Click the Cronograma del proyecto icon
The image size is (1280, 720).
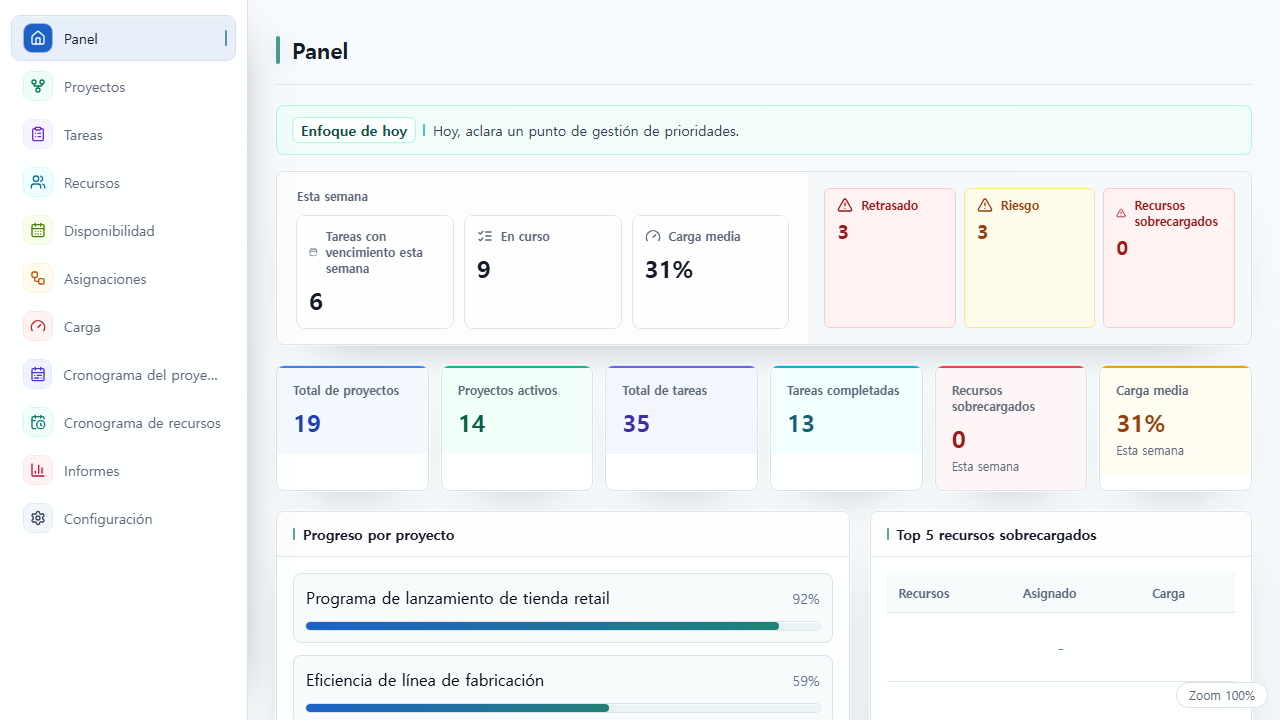click(38, 375)
